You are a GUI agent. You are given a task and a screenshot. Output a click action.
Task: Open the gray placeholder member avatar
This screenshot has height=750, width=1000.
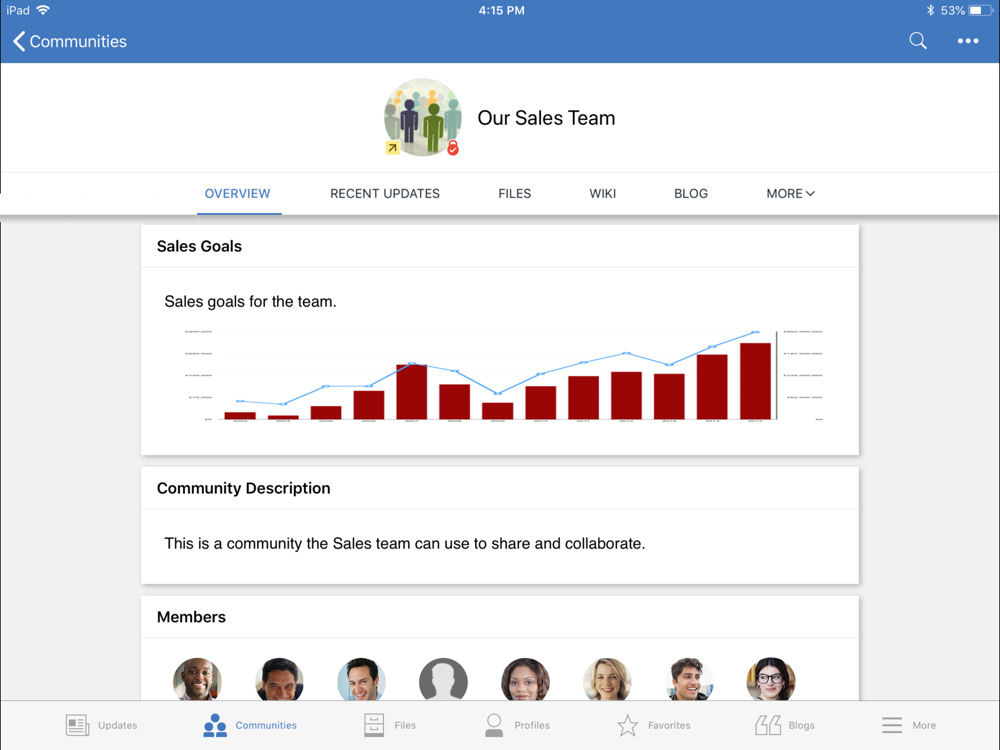(x=443, y=680)
